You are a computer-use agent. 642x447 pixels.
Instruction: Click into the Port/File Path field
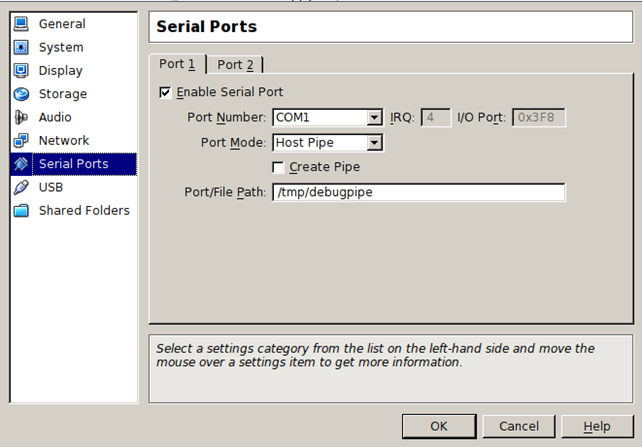(x=418, y=192)
